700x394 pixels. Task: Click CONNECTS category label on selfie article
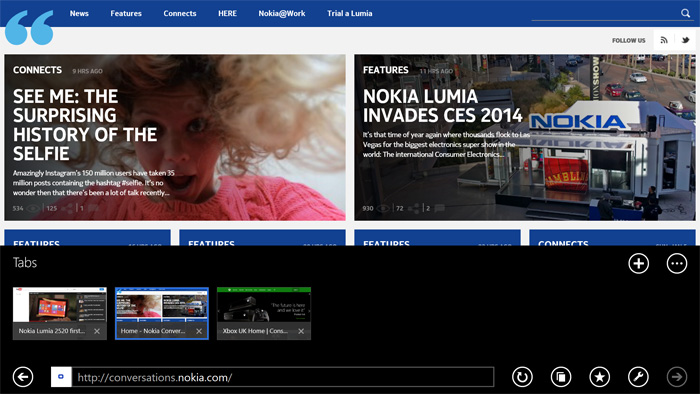(x=38, y=70)
